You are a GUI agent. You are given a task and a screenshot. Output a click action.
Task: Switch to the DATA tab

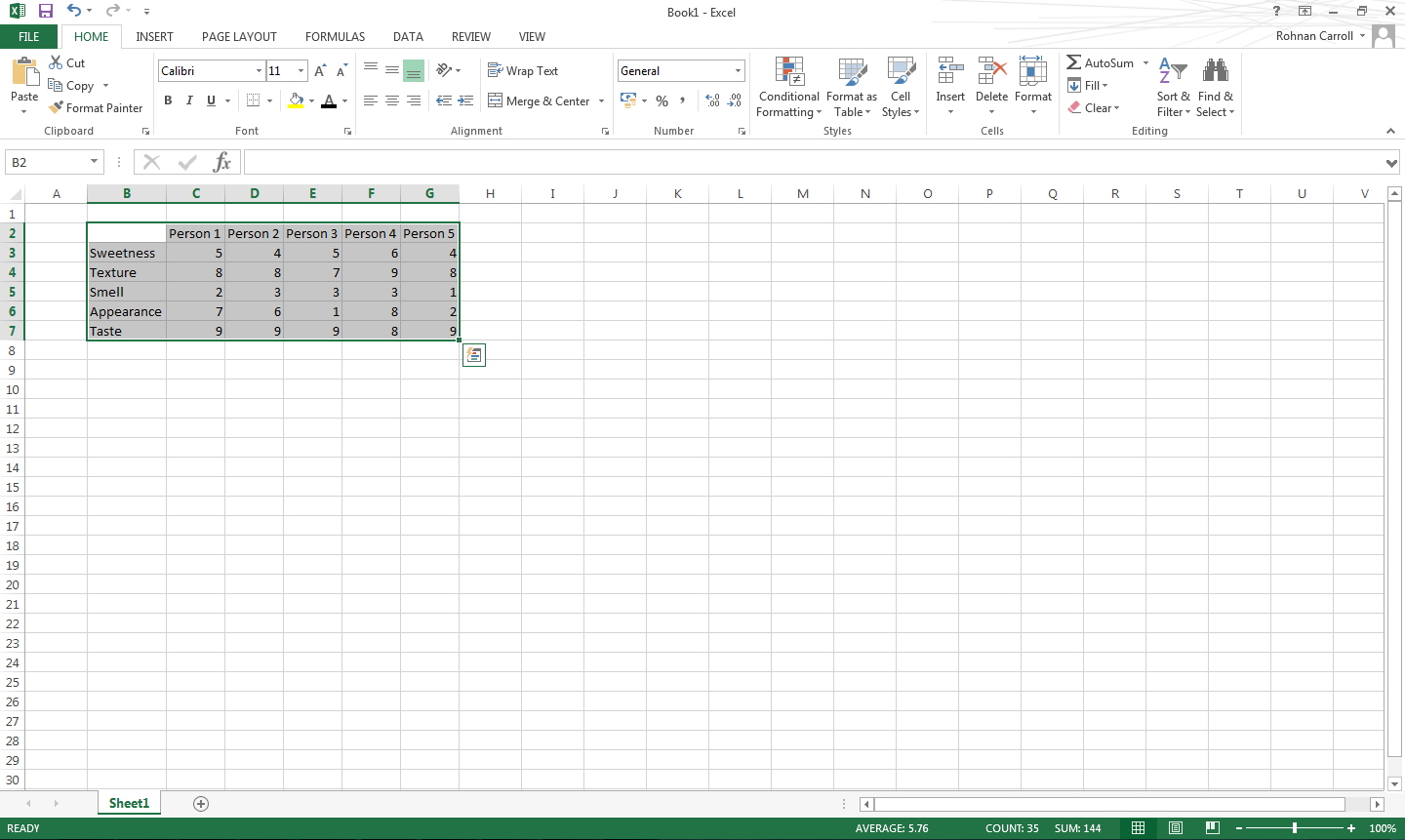[408, 37]
